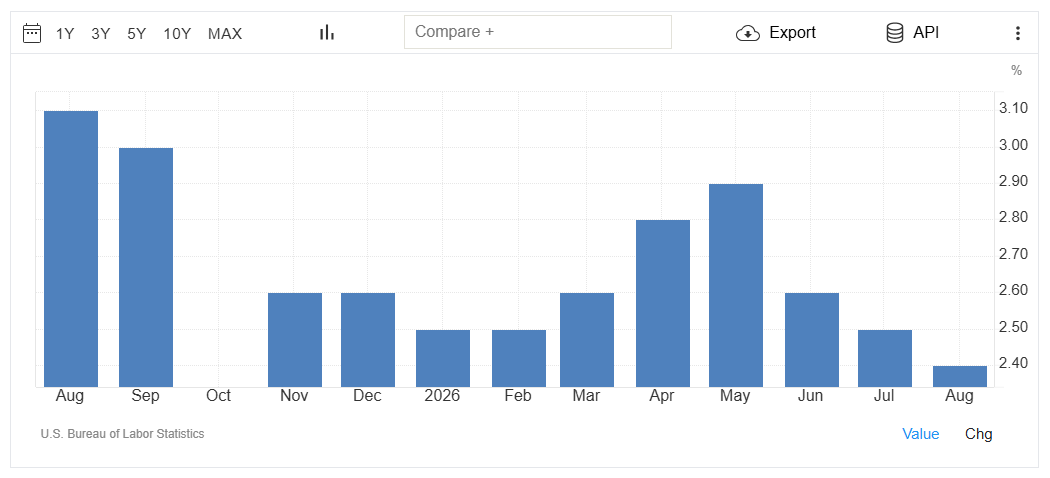The image size is (1050, 478).
Task: Open the three-dot more options menu
Action: coord(1017,33)
